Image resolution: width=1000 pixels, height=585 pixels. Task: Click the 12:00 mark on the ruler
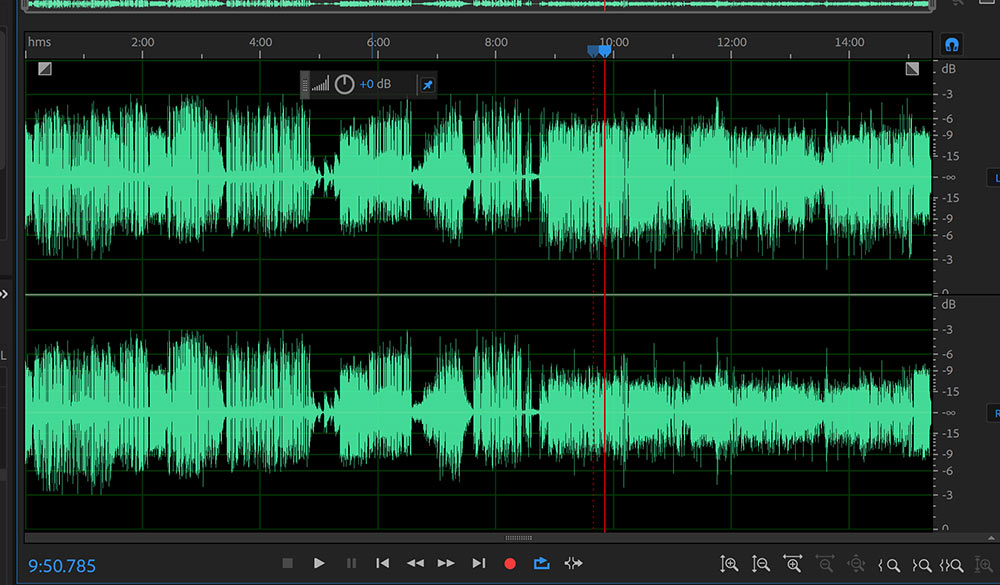(x=732, y=42)
